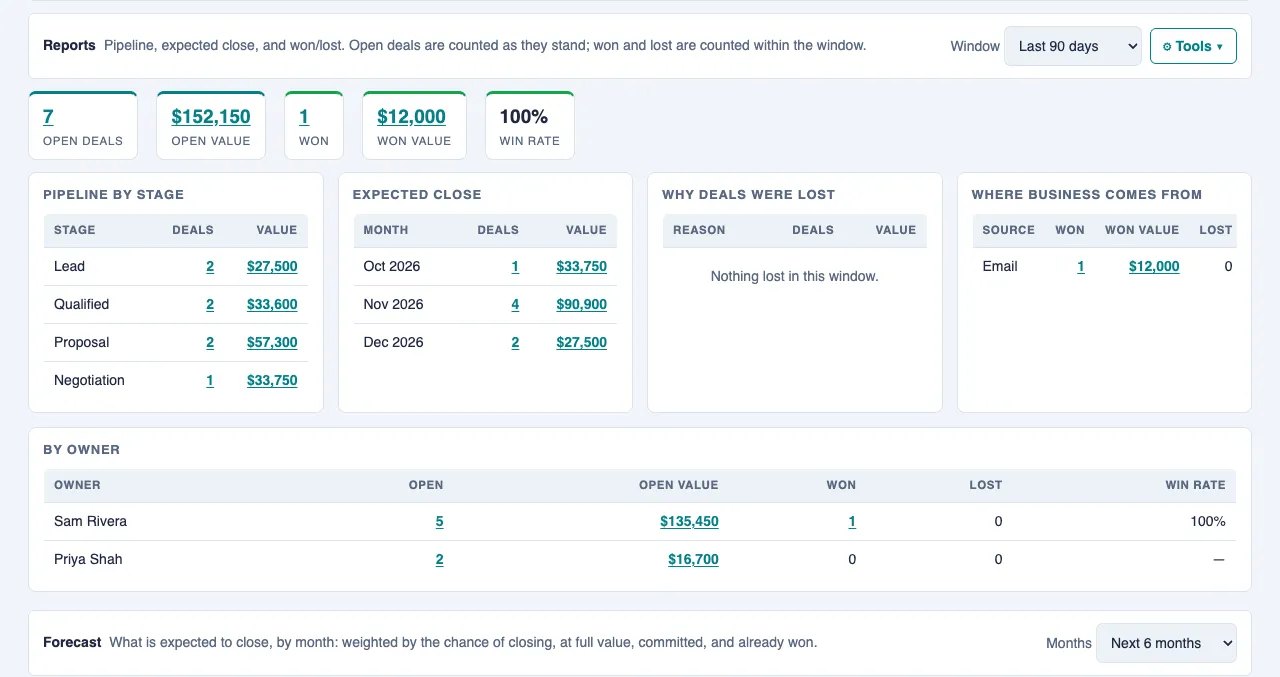The height and width of the screenshot is (677, 1280).
Task: Open the Proposal stage deals count
Action: coord(210,342)
